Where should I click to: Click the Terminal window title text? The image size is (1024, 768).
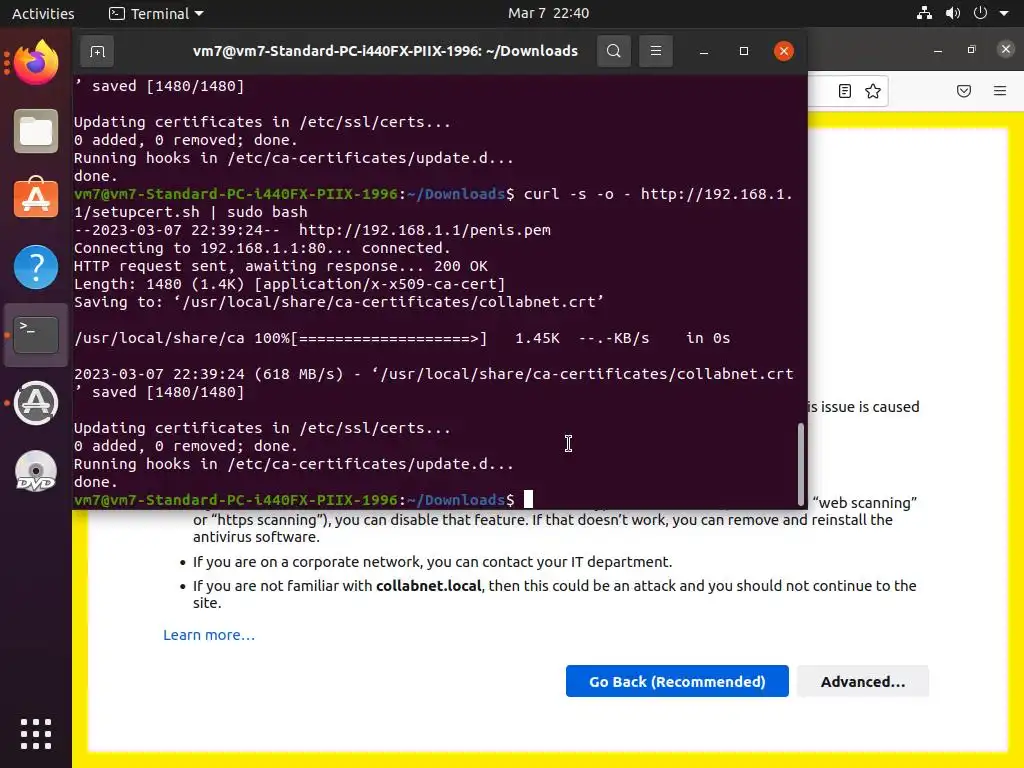coord(385,51)
